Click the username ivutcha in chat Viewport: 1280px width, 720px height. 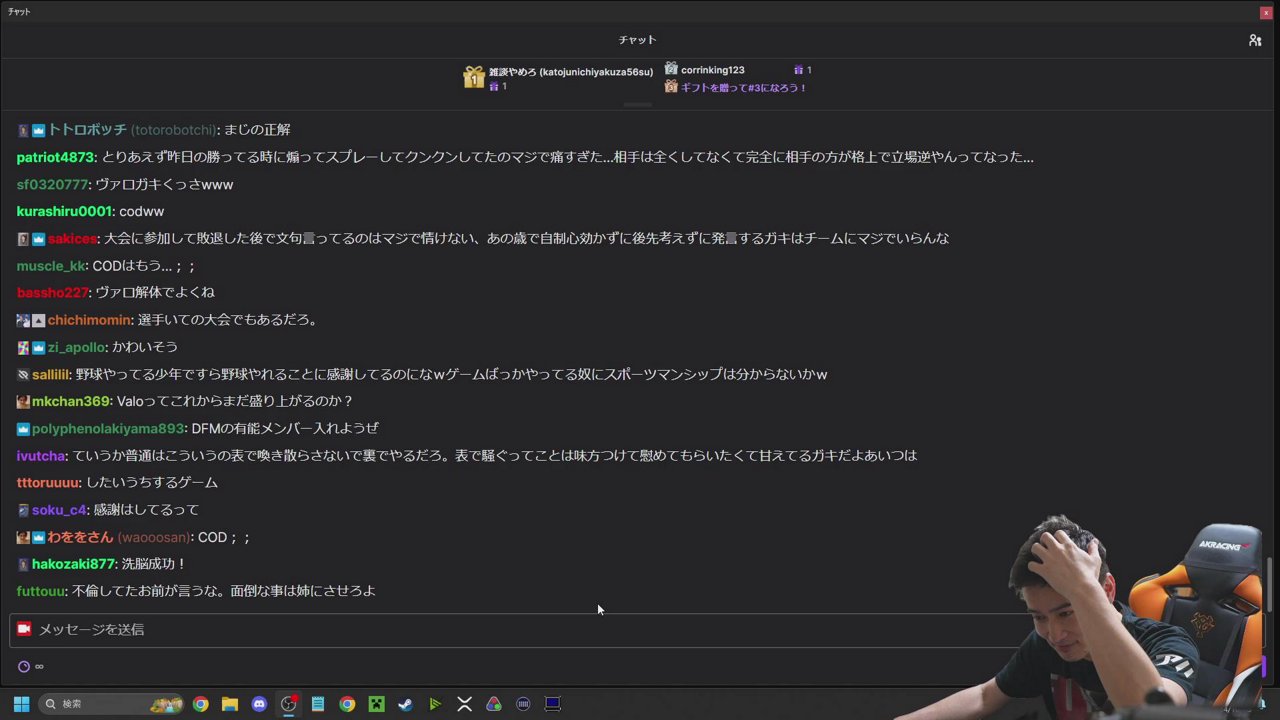point(41,455)
